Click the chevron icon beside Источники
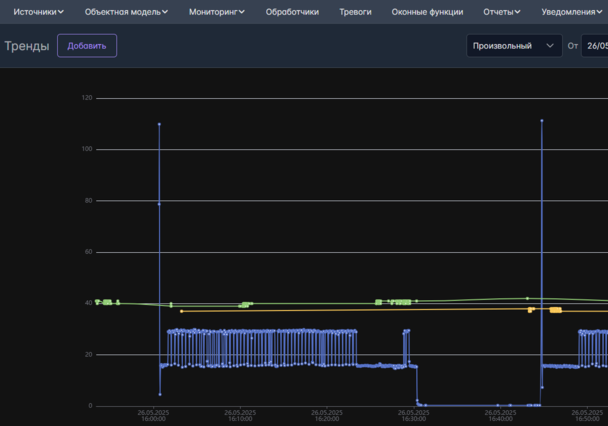Screen dimensions: 608x426 pyautogui.click(x=61, y=12)
